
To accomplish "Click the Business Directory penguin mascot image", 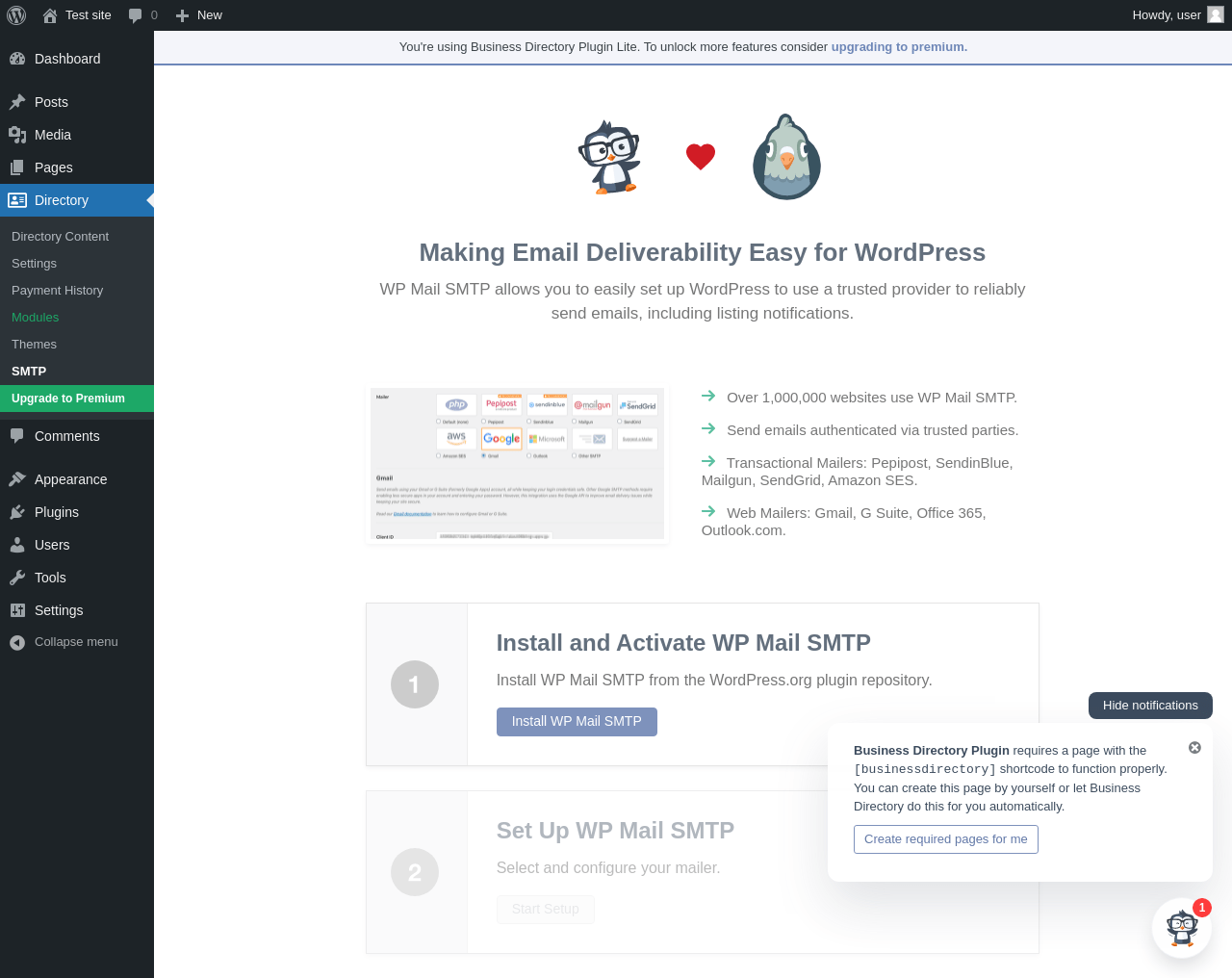I will [x=610, y=158].
